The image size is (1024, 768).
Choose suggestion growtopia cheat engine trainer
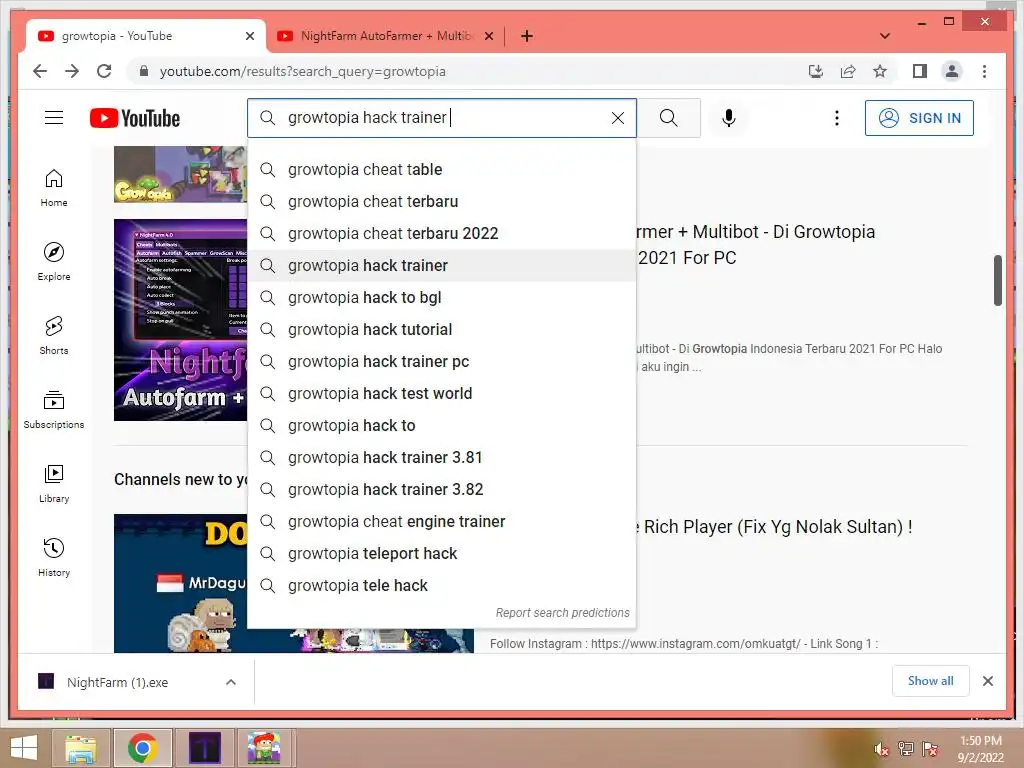[x=441, y=522]
